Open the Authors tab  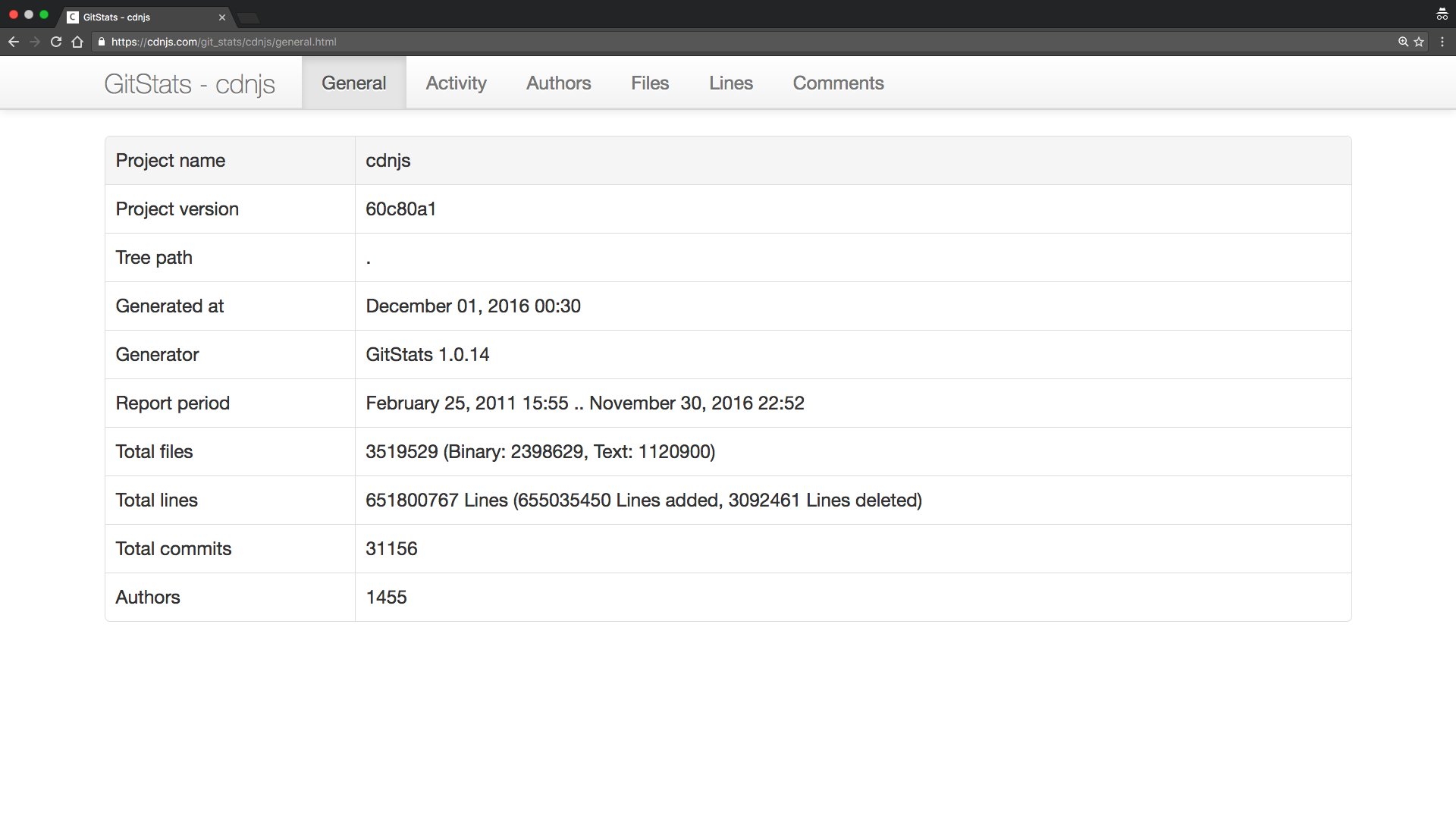pos(559,83)
